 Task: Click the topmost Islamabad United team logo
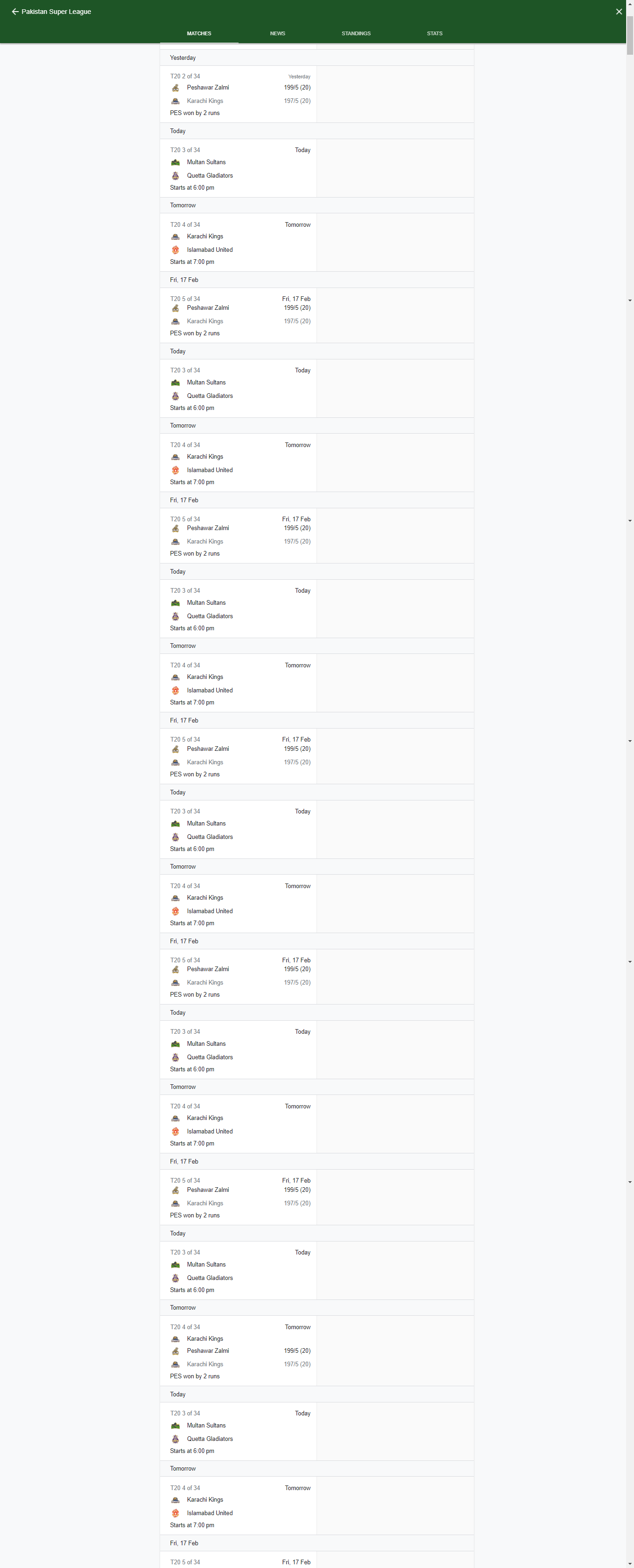pos(175,250)
